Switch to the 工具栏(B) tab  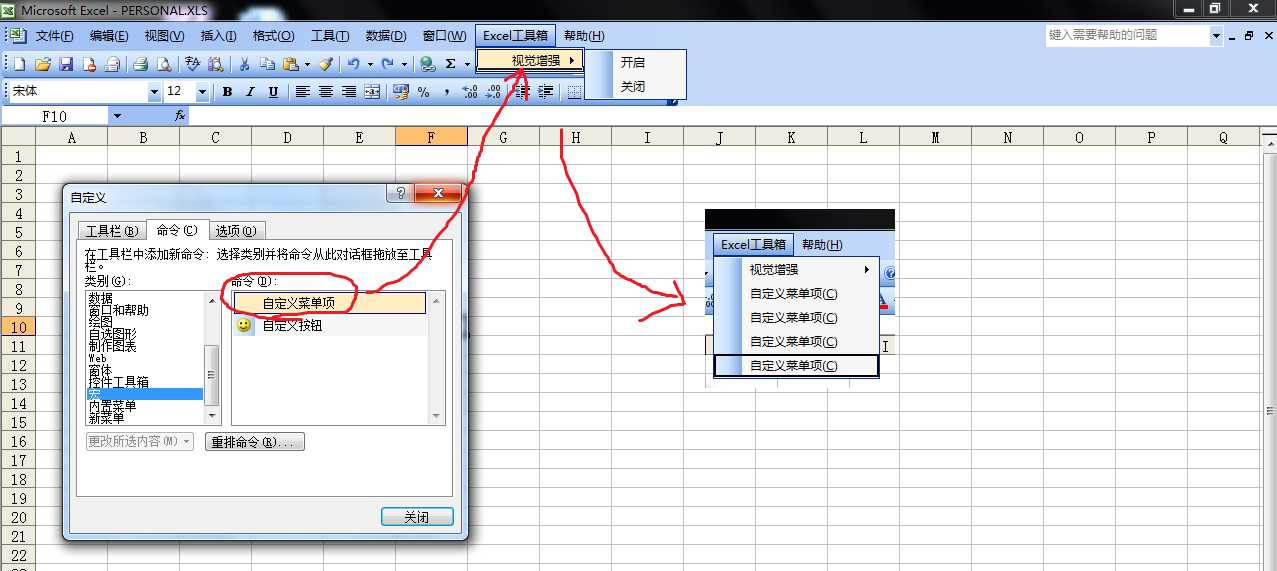point(111,231)
